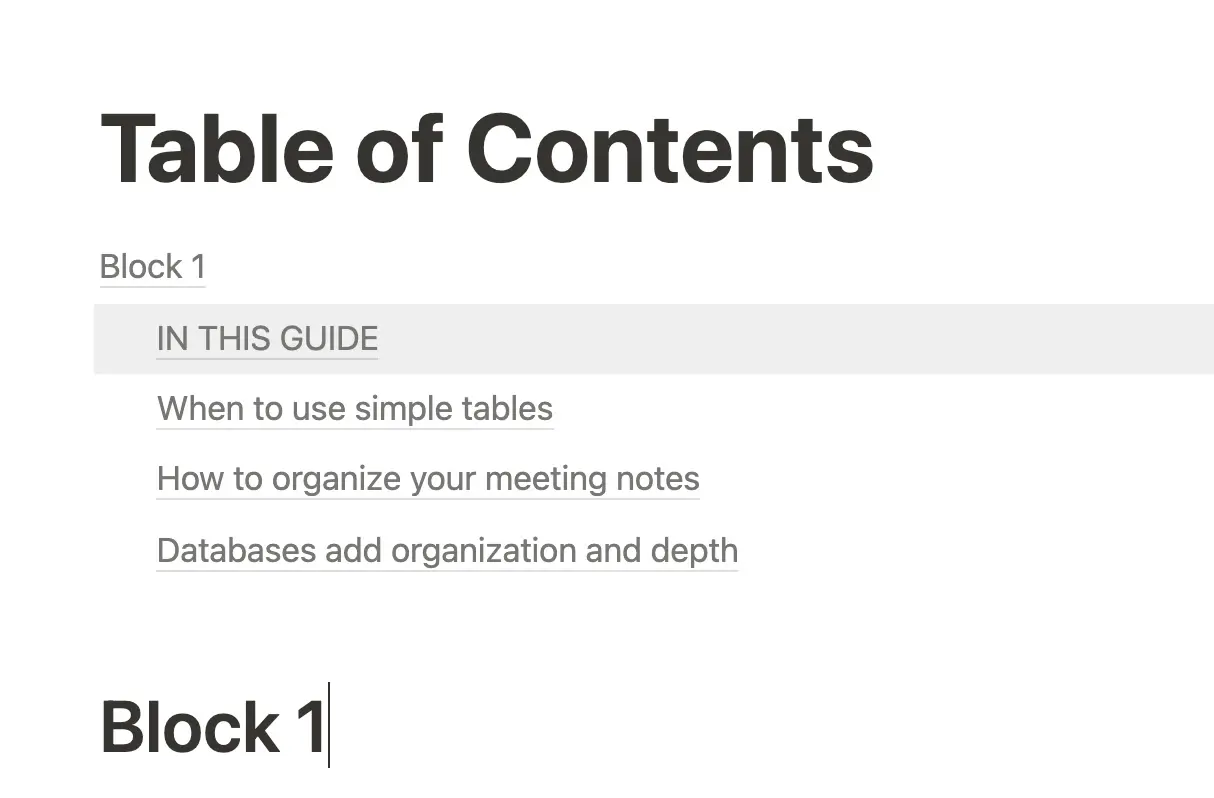Click empty highlighted area right of "IN THIS GUIDE"
The image size is (1214, 798).
click(790, 339)
